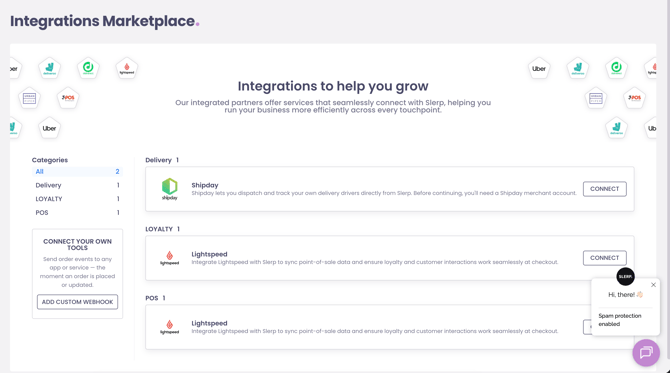Click the Slerp avatar in chat popup
The width and height of the screenshot is (670, 373).
click(626, 276)
